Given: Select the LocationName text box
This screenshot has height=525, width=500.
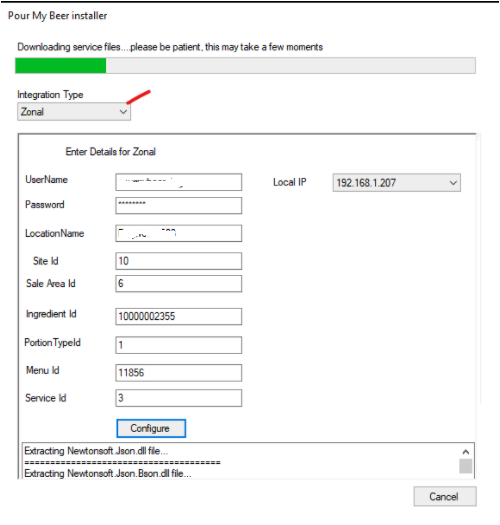Looking at the screenshot, I should (x=178, y=233).
